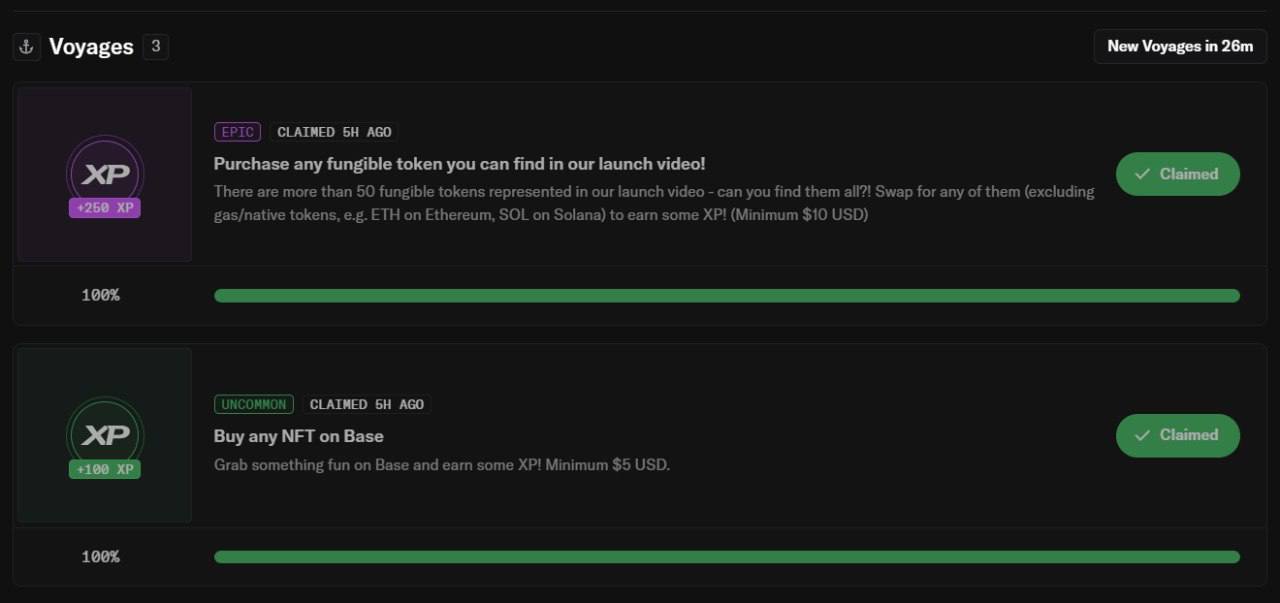Click the New Voyages in 26m button
Image resolution: width=1280 pixels, height=603 pixels.
(1180, 46)
